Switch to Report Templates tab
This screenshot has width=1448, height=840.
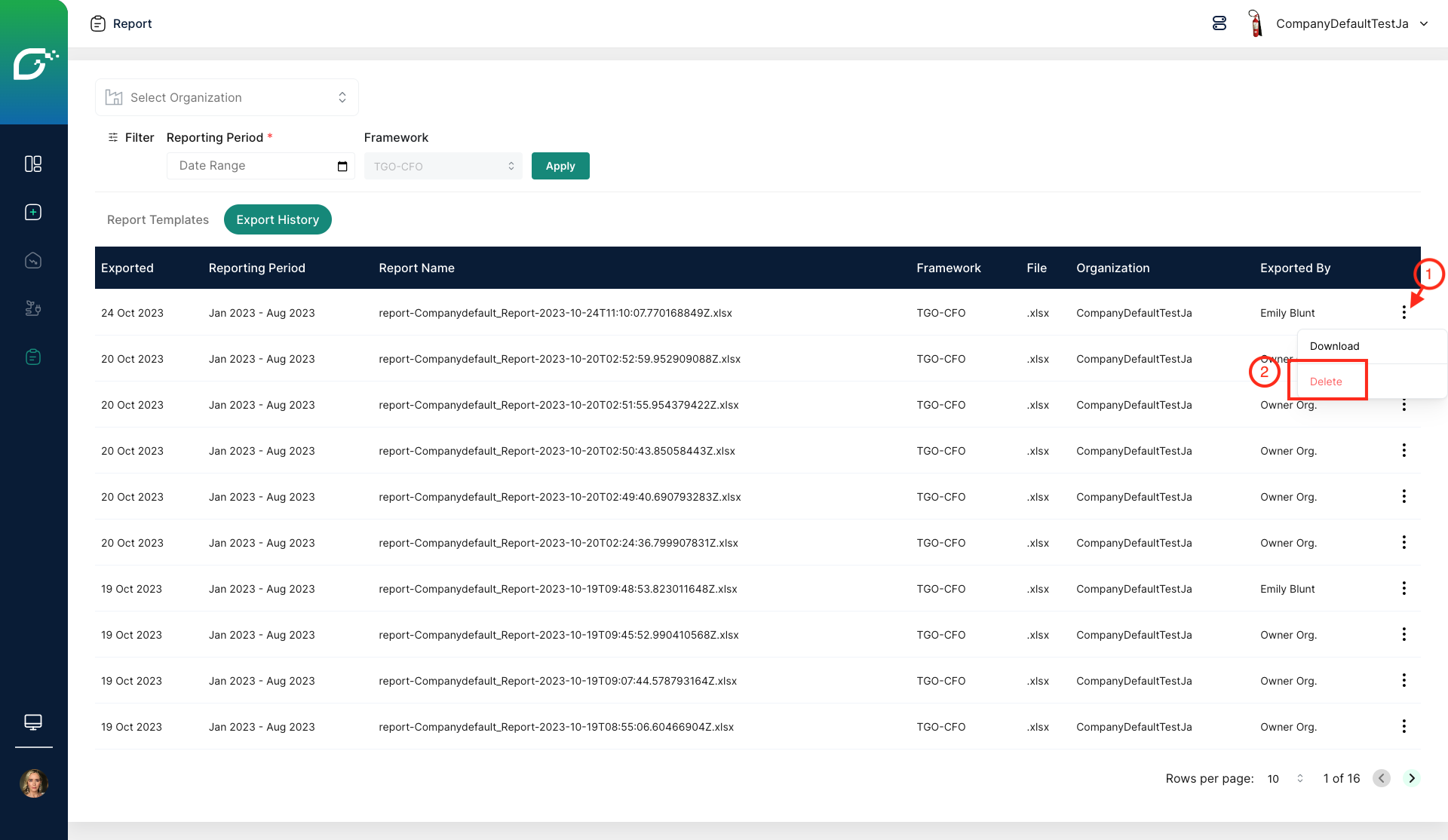coord(158,219)
